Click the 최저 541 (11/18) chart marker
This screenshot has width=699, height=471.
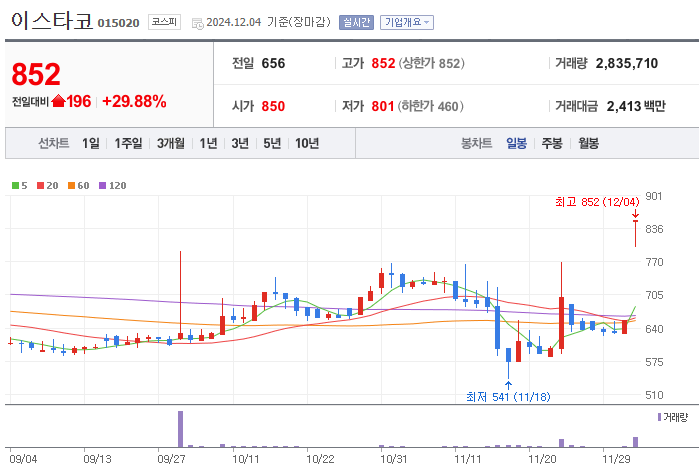point(508,397)
